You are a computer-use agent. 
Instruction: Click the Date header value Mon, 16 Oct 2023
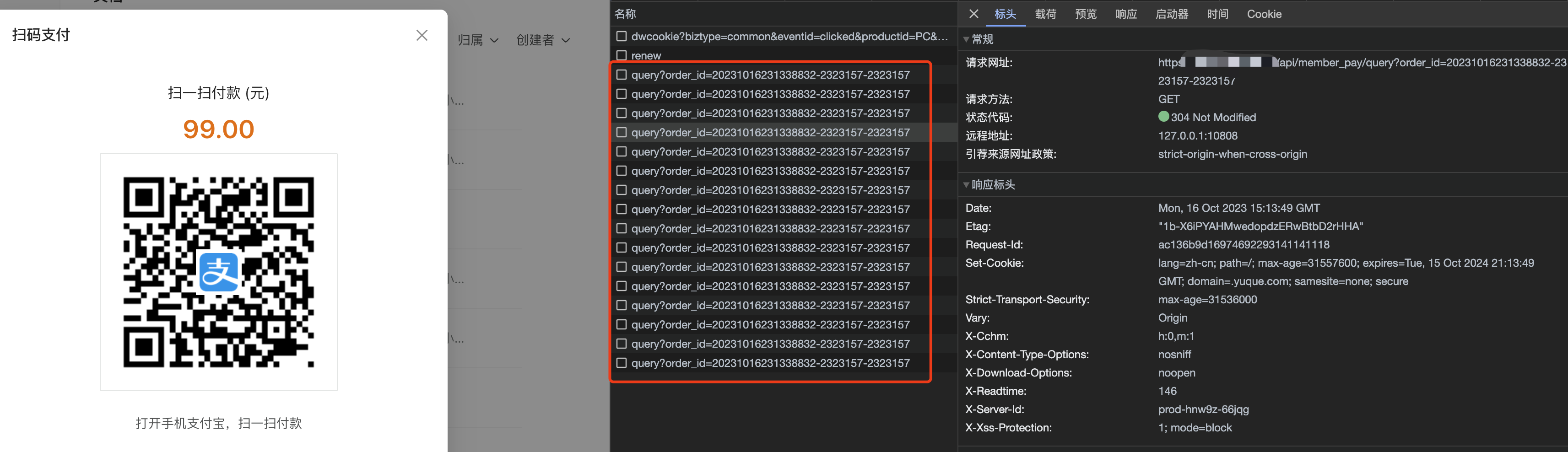(1238, 208)
